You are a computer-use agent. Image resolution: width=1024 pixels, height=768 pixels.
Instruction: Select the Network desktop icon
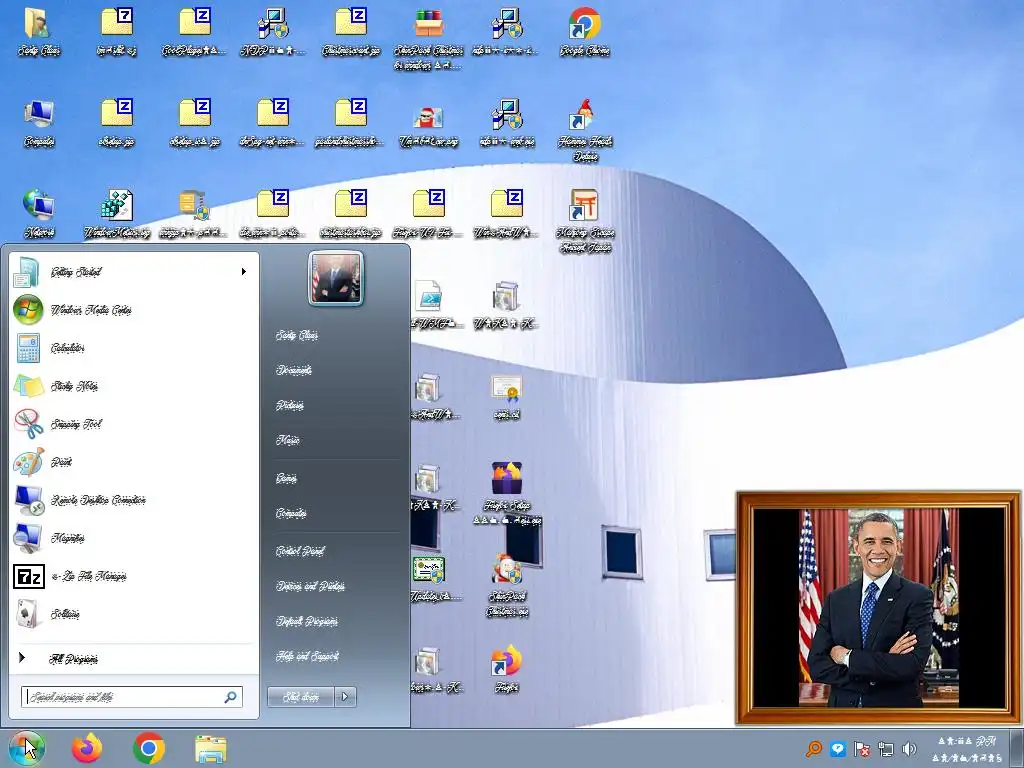coord(39,214)
